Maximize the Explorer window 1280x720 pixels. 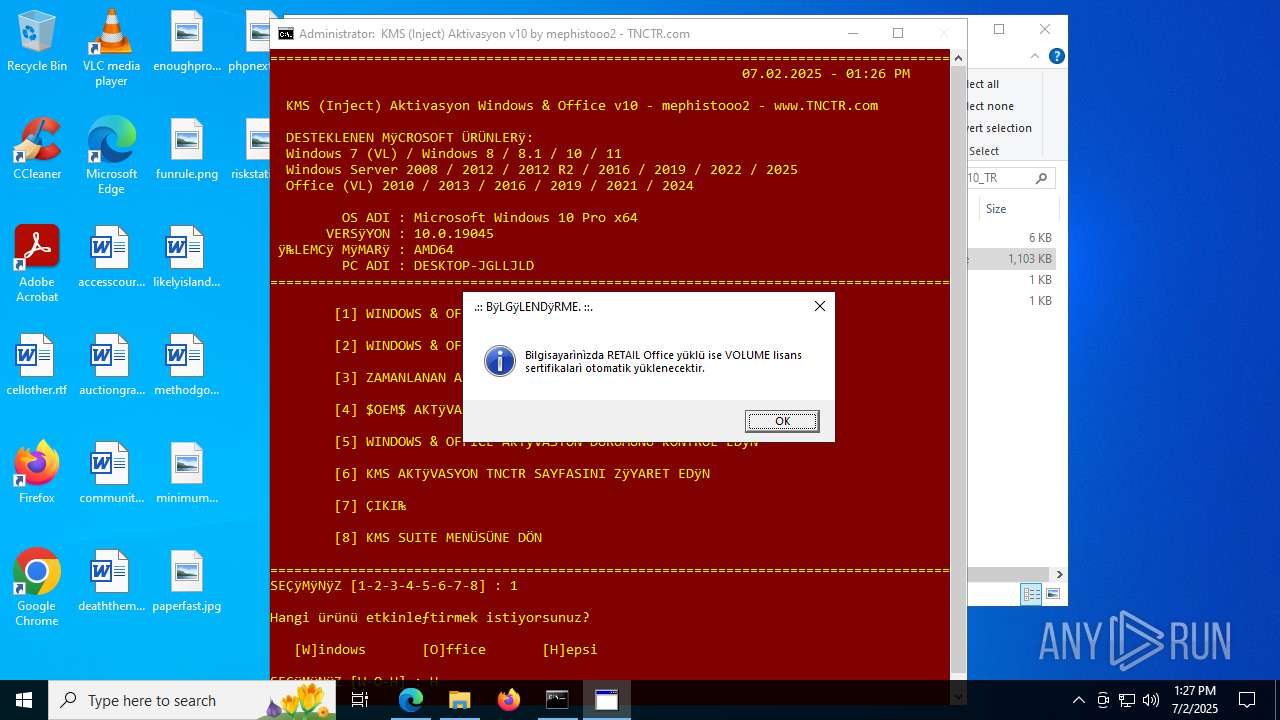pyautogui.click(x=998, y=29)
